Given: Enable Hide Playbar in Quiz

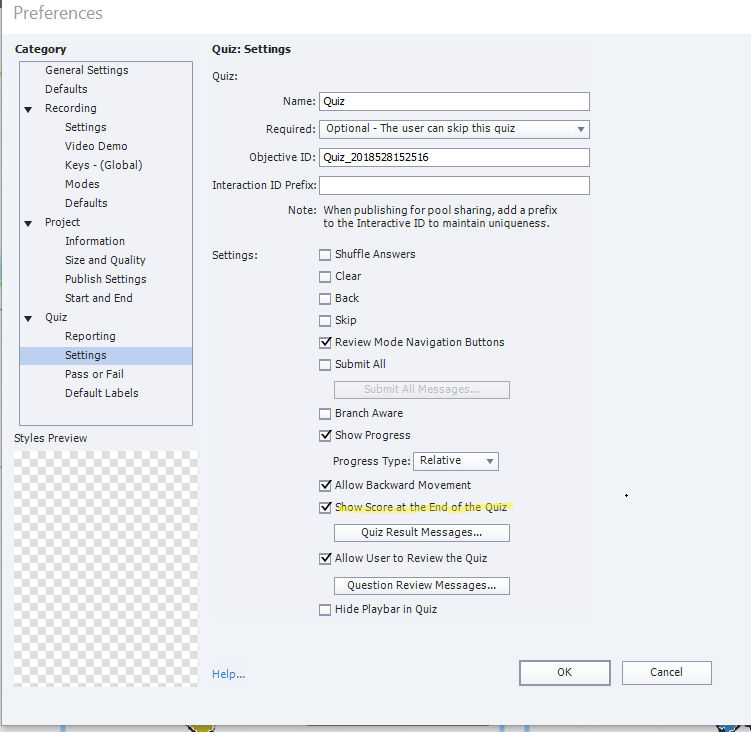Looking at the screenshot, I should pos(325,609).
